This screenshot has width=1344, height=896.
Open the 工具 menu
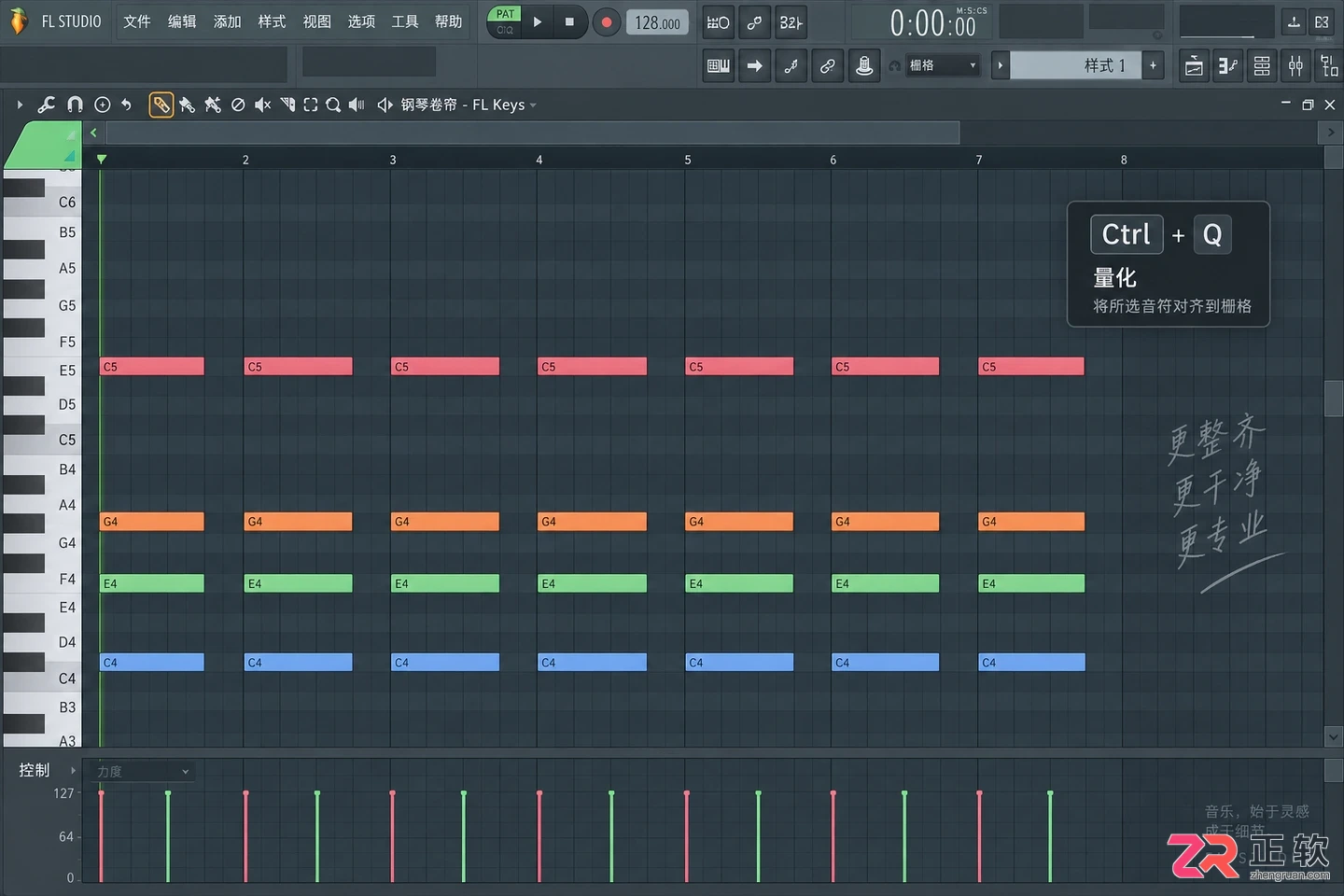tap(405, 21)
